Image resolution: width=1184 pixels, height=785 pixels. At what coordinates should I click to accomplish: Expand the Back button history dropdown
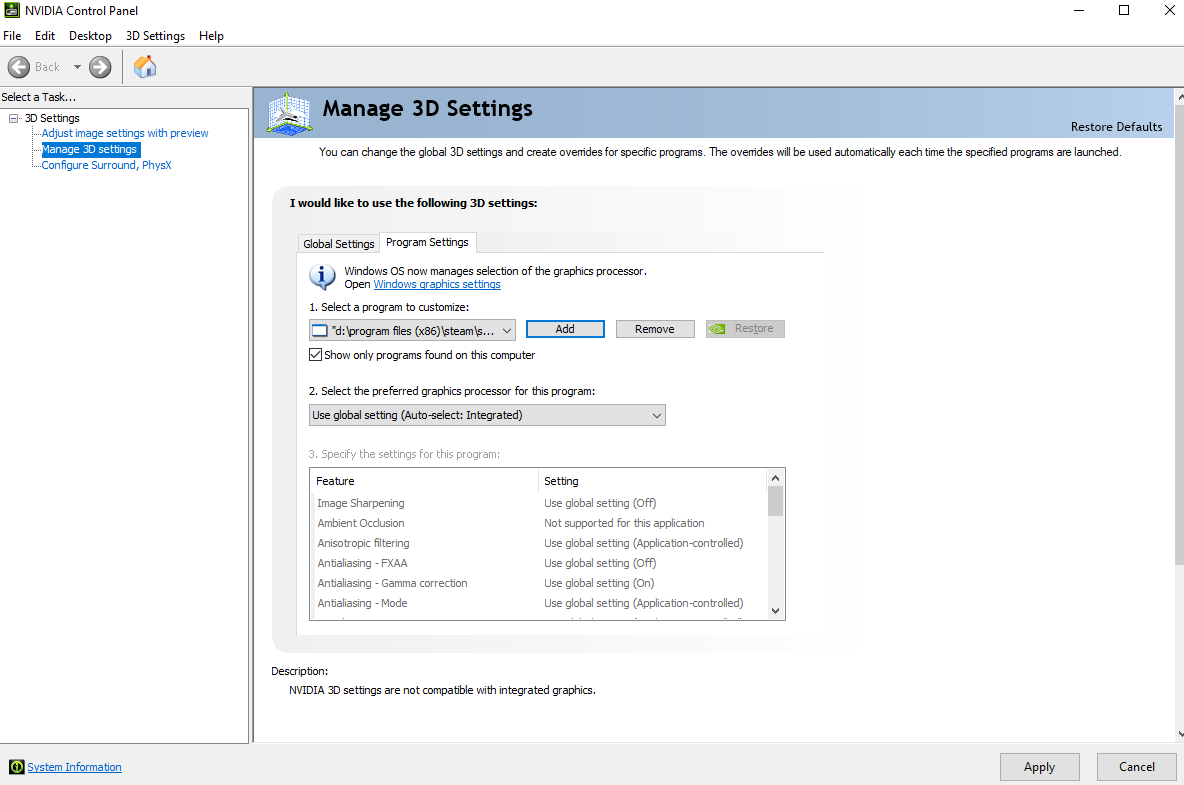coord(76,66)
